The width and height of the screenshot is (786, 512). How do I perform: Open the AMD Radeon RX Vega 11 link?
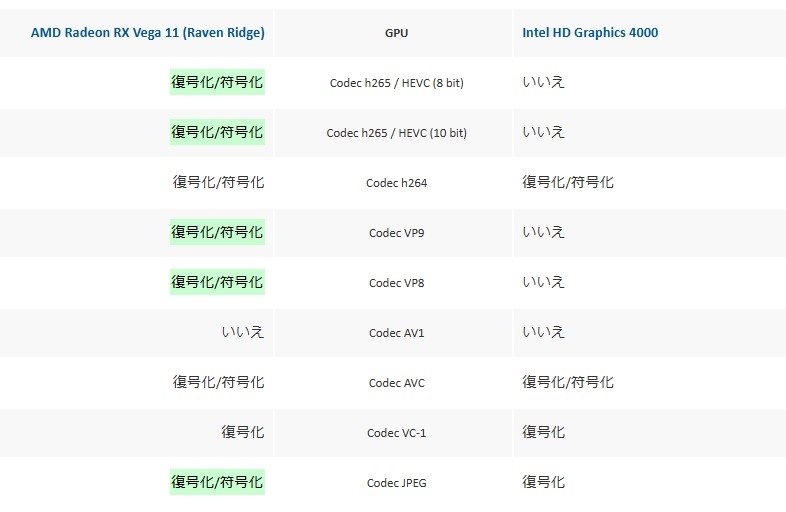tap(147, 32)
